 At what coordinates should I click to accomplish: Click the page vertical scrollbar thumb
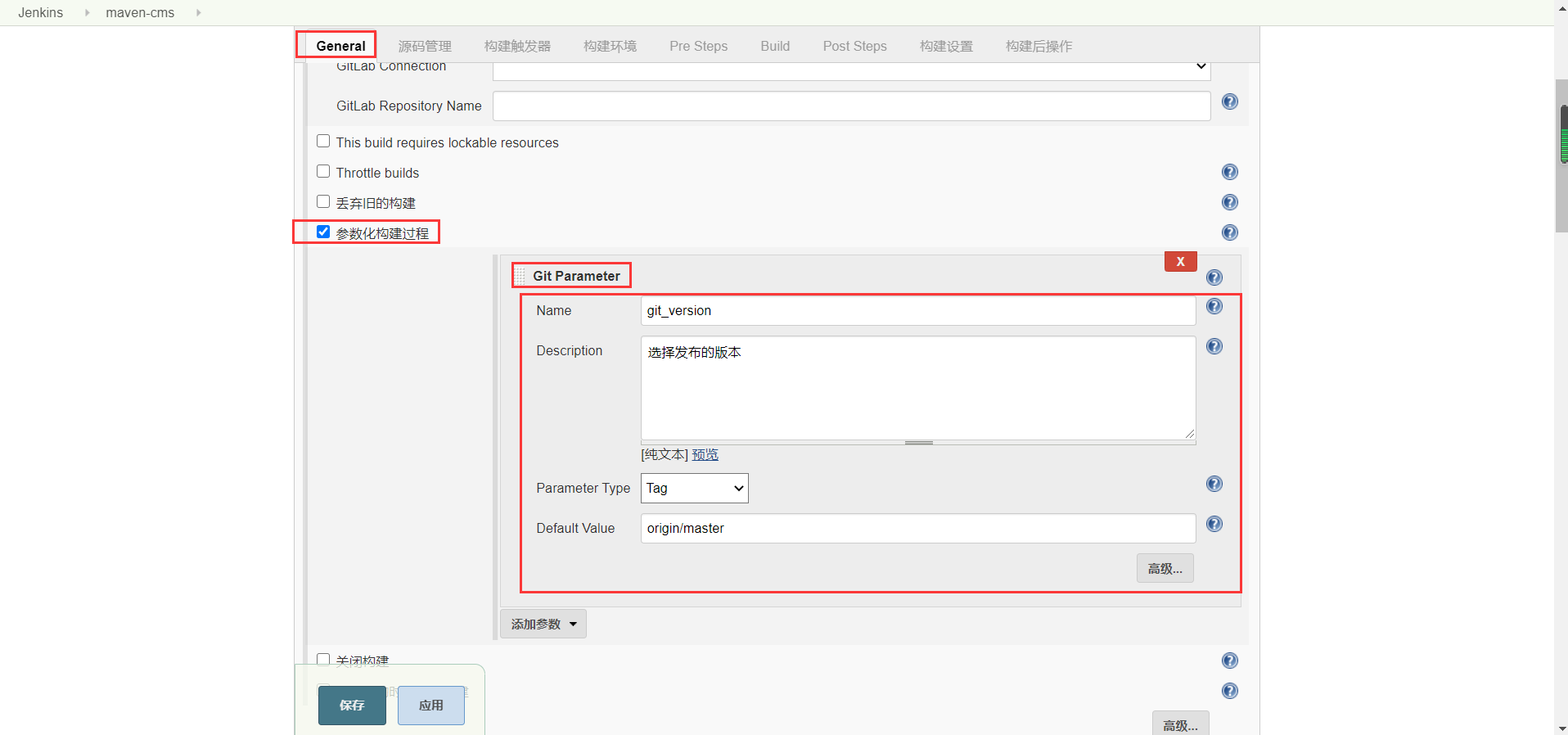click(x=1561, y=156)
